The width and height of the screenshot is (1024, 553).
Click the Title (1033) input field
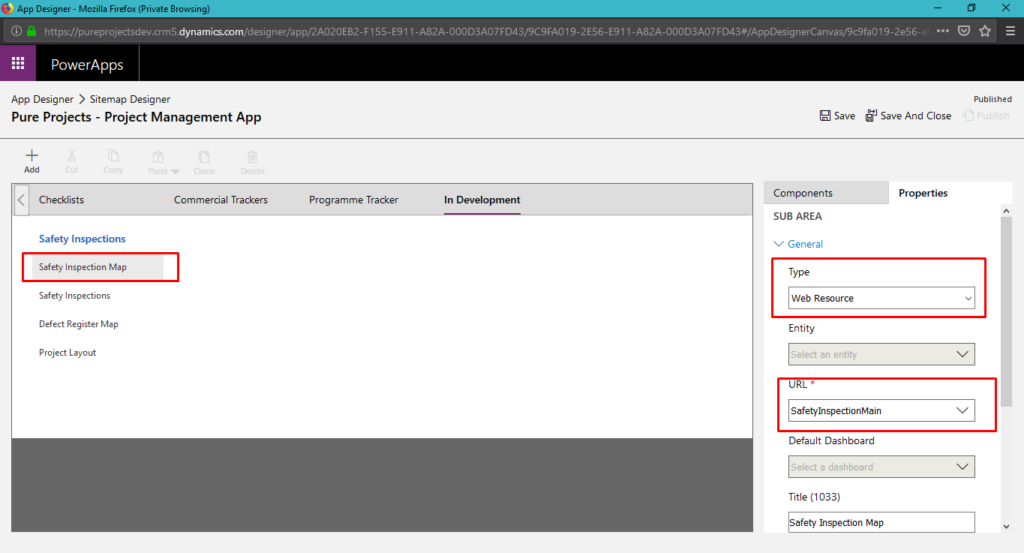coord(881,522)
